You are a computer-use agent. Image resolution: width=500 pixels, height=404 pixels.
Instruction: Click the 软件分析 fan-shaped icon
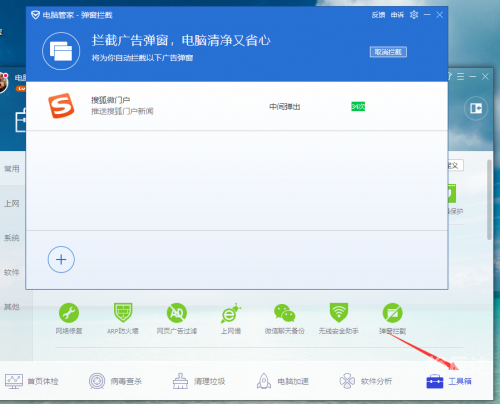click(x=347, y=381)
